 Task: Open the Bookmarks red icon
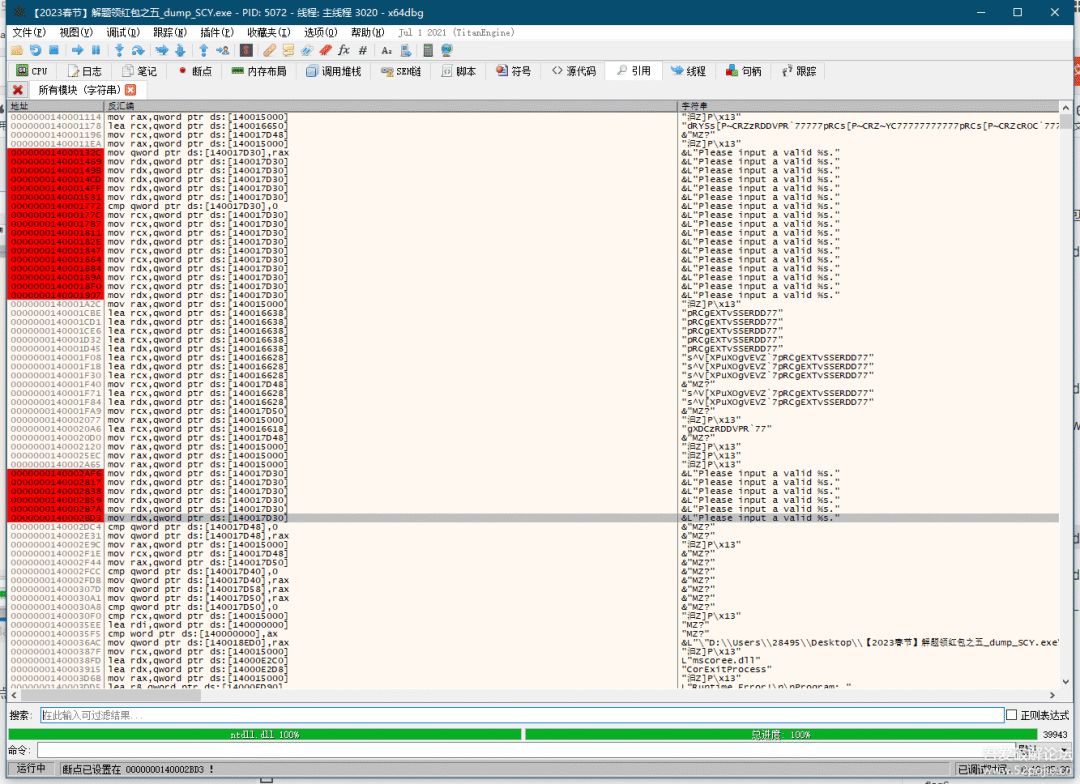click(x=325, y=50)
